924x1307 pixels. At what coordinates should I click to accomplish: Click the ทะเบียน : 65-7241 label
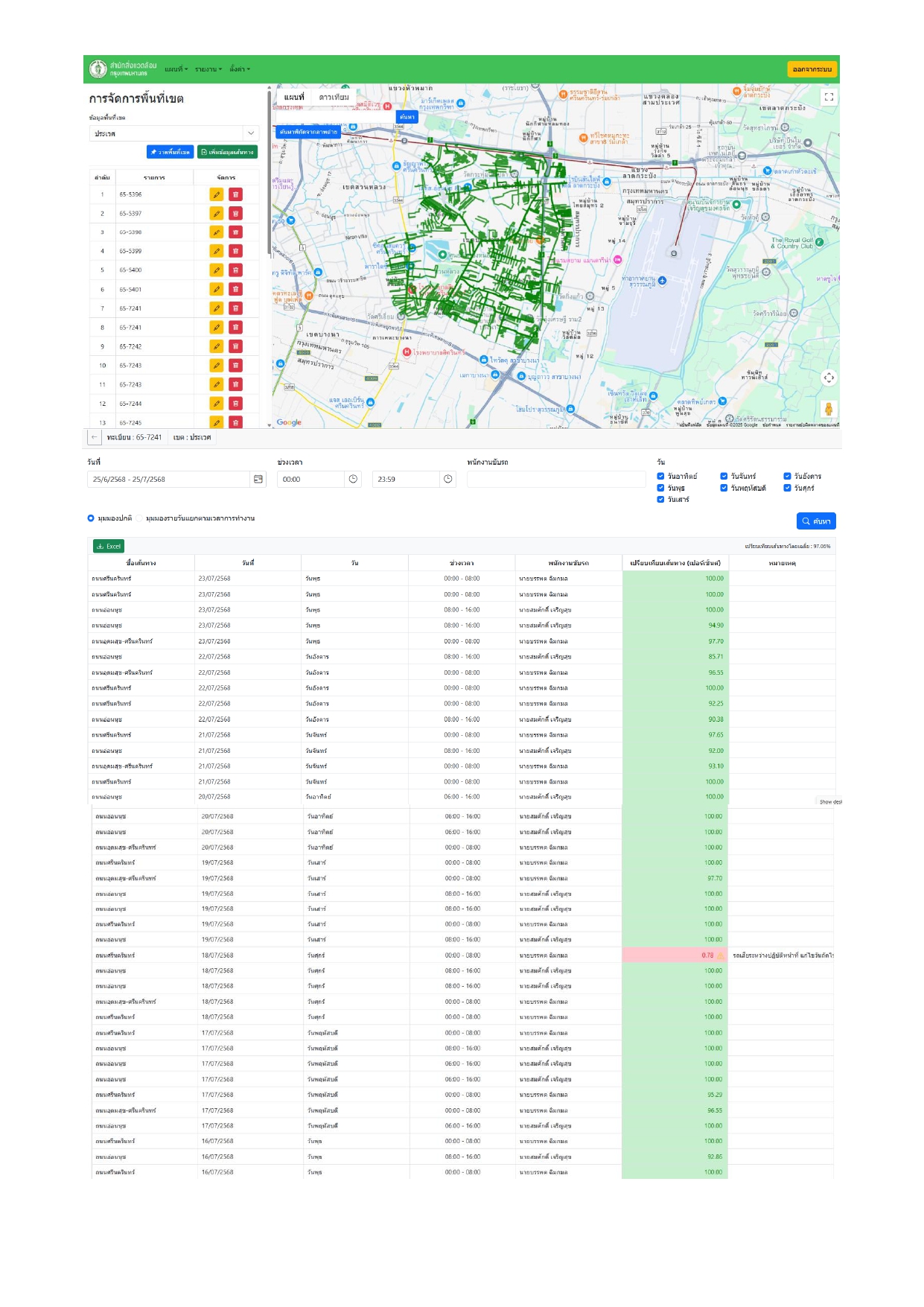[134, 437]
